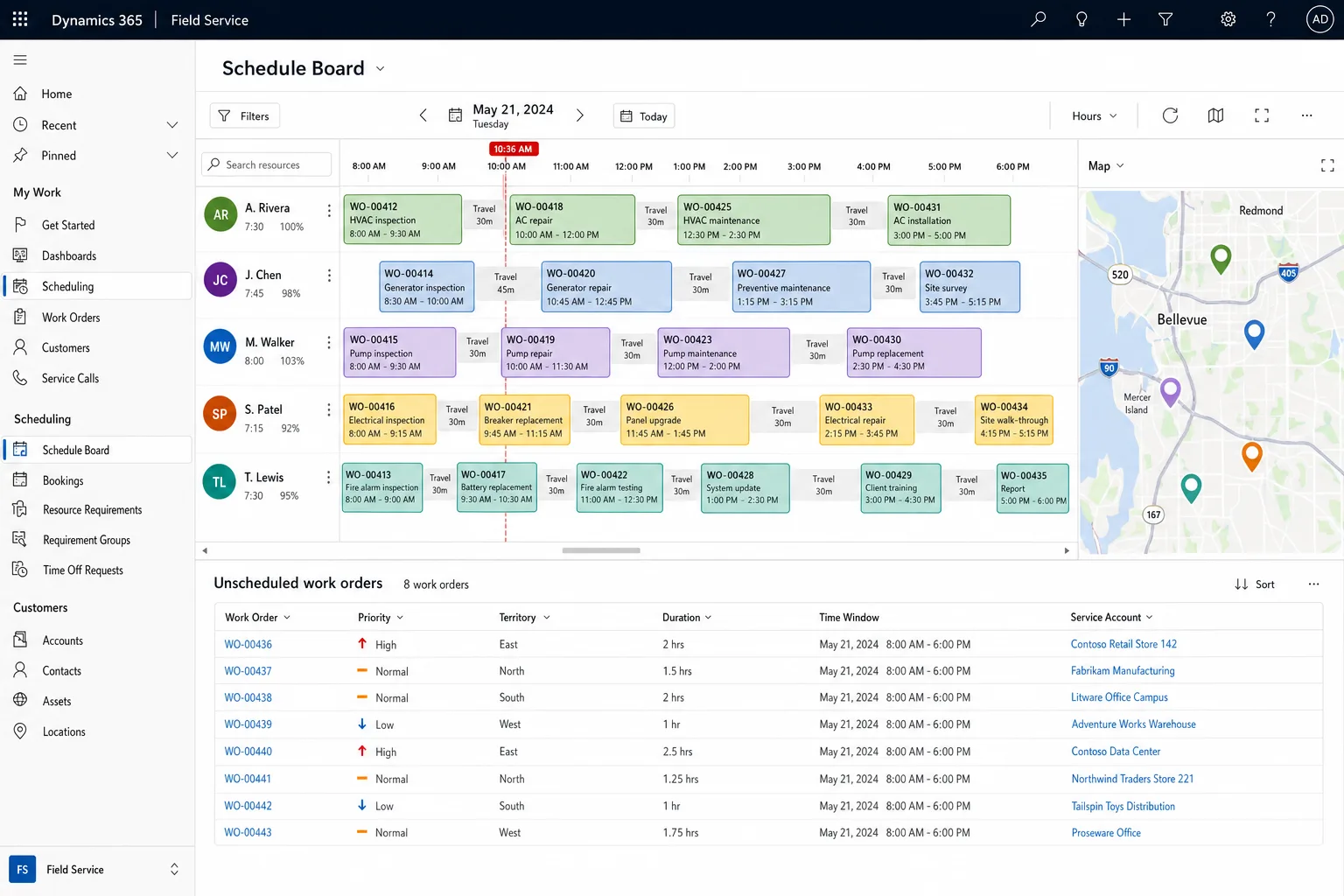Expand the Recent section chevron

[172, 125]
